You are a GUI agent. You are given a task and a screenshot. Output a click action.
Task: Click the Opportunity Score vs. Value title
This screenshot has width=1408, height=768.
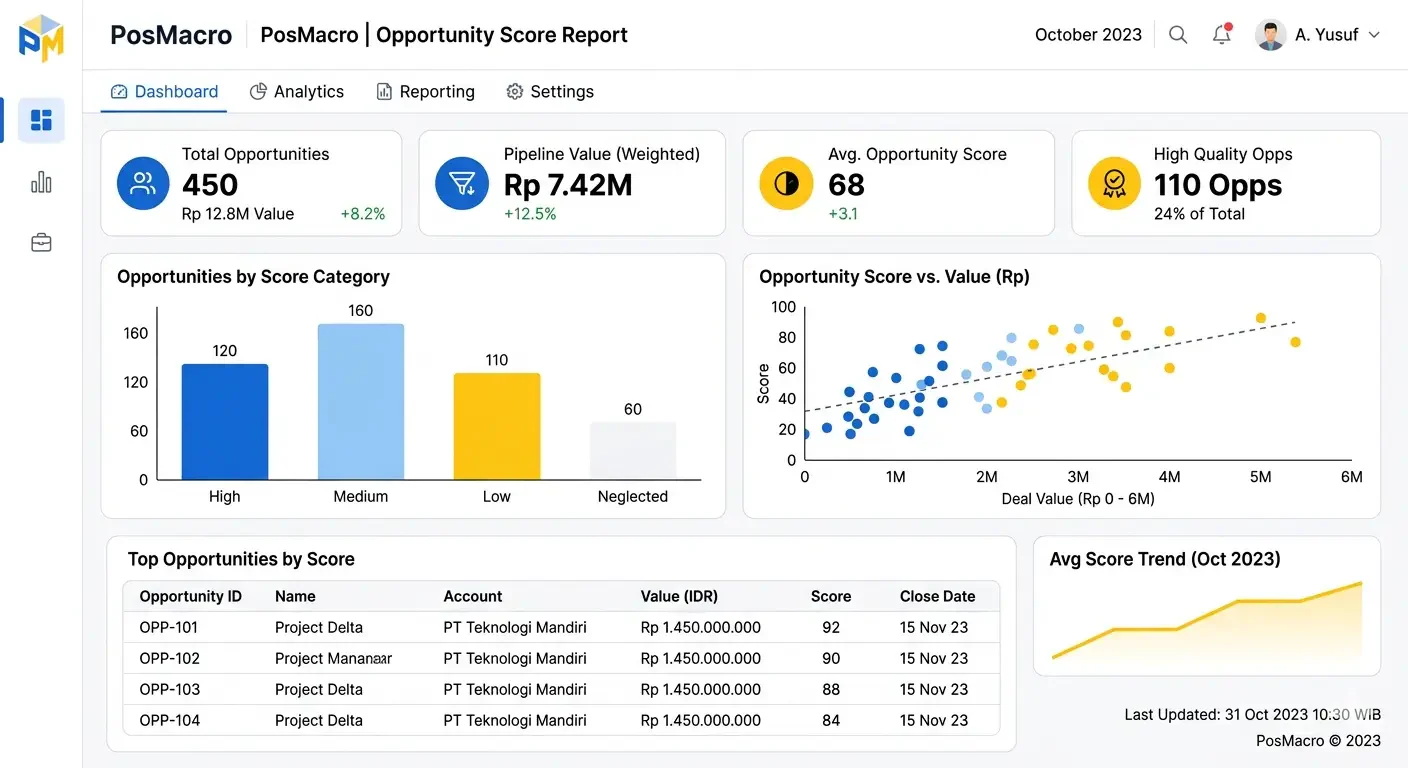[894, 277]
